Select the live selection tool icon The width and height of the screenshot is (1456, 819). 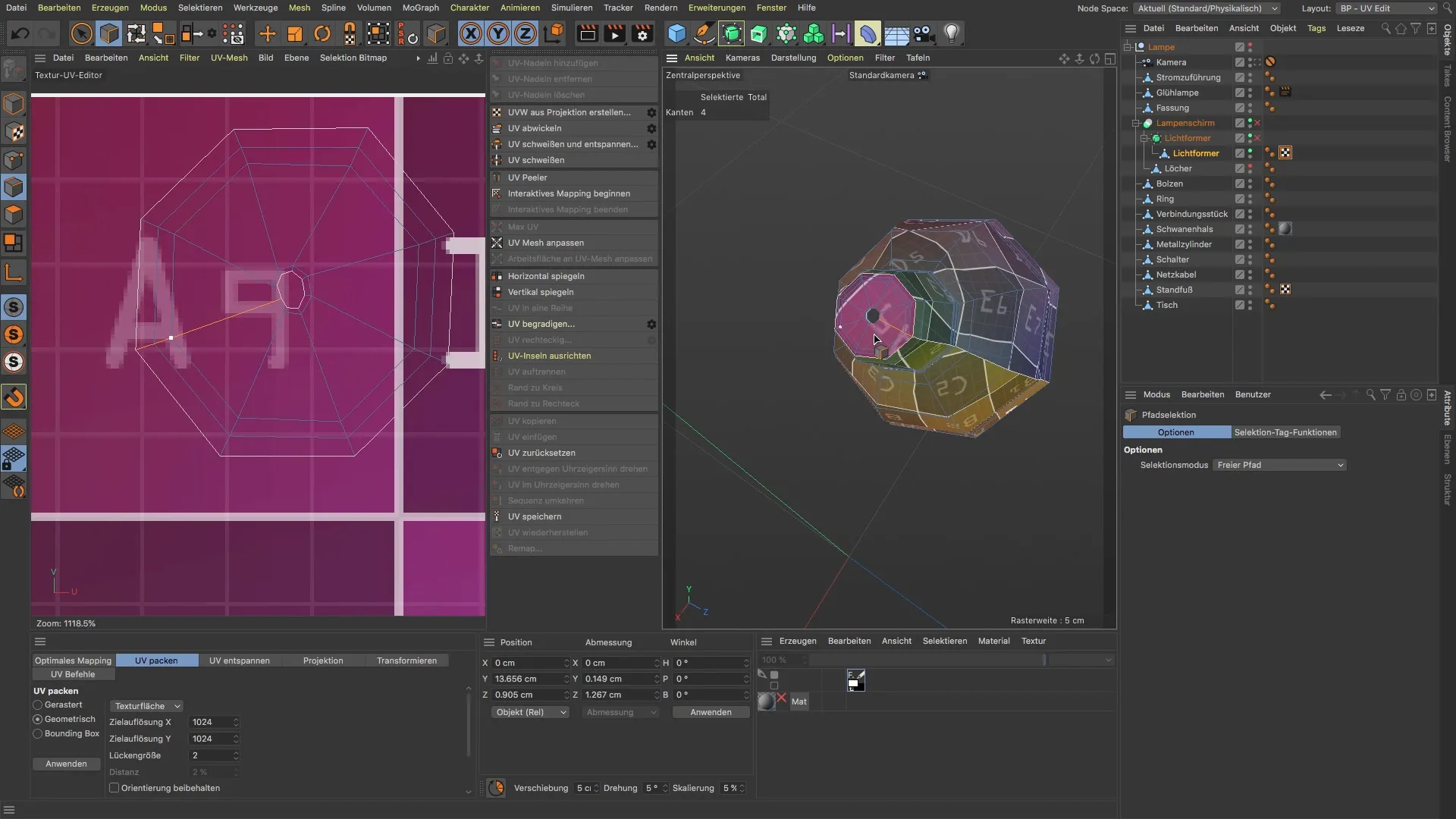click(81, 33)
